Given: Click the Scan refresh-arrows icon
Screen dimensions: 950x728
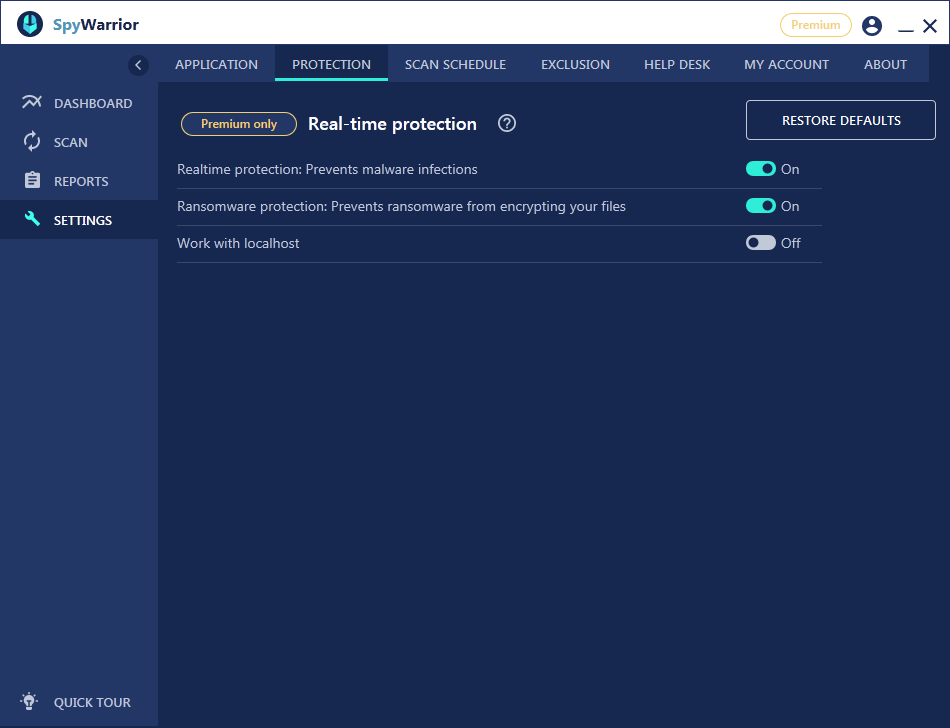Looking at the screenshot, I should click(x=32, y=142).
